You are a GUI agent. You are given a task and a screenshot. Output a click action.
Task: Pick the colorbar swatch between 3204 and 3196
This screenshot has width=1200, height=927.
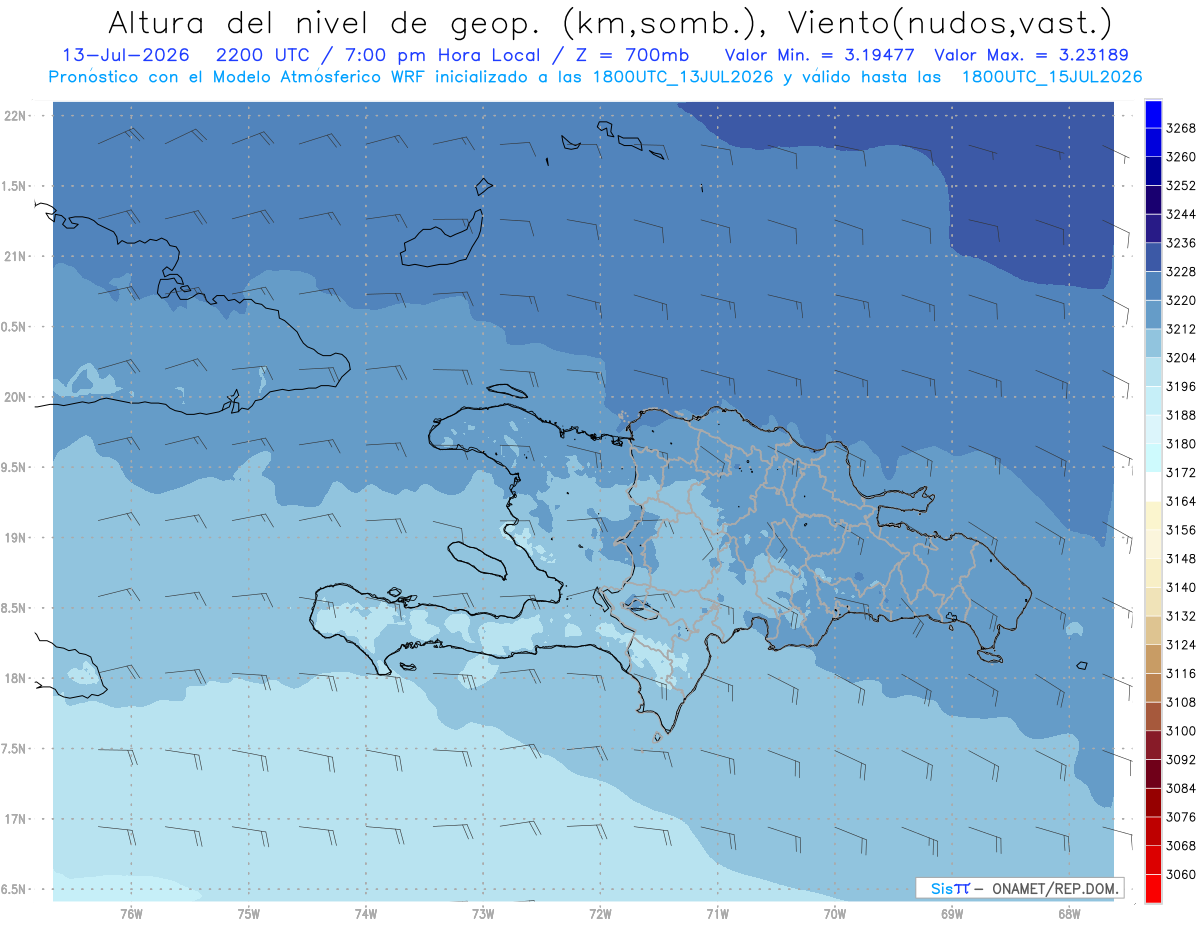coord(1153,372)
